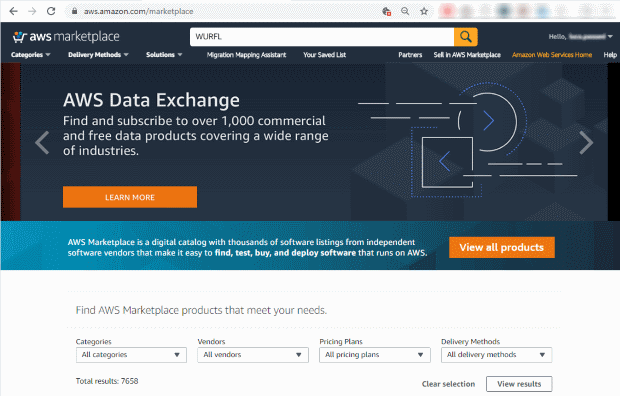Reload the page with the refresh icon

[51, 11]
